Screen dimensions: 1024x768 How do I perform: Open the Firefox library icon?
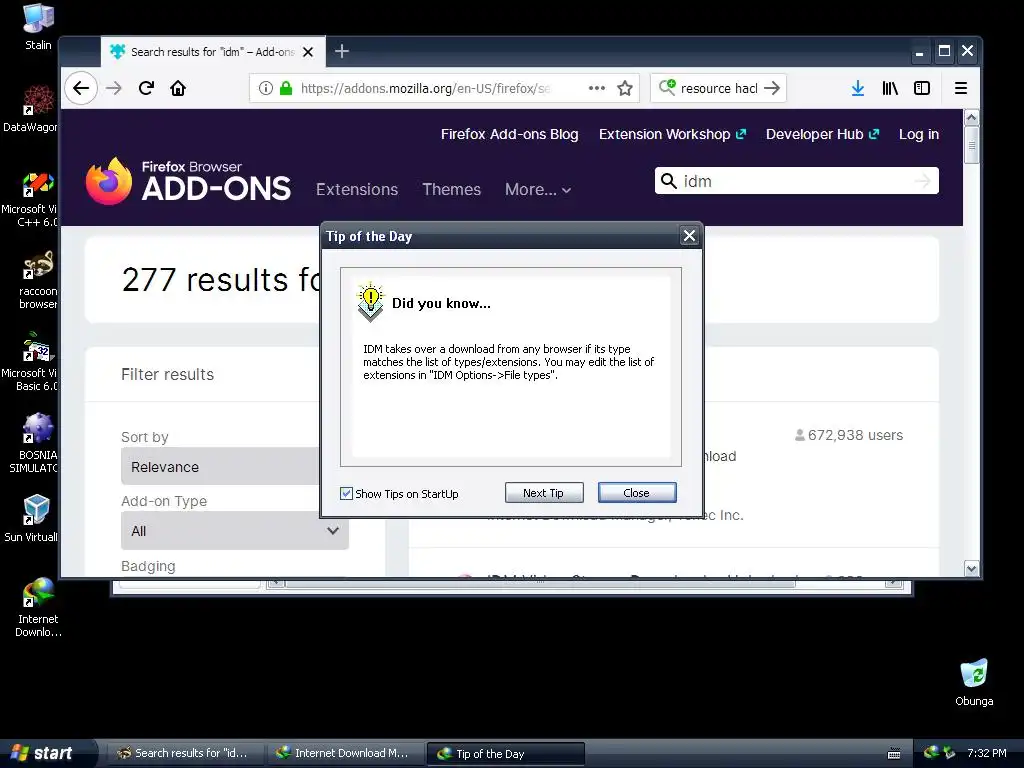[x=890, y=88]
